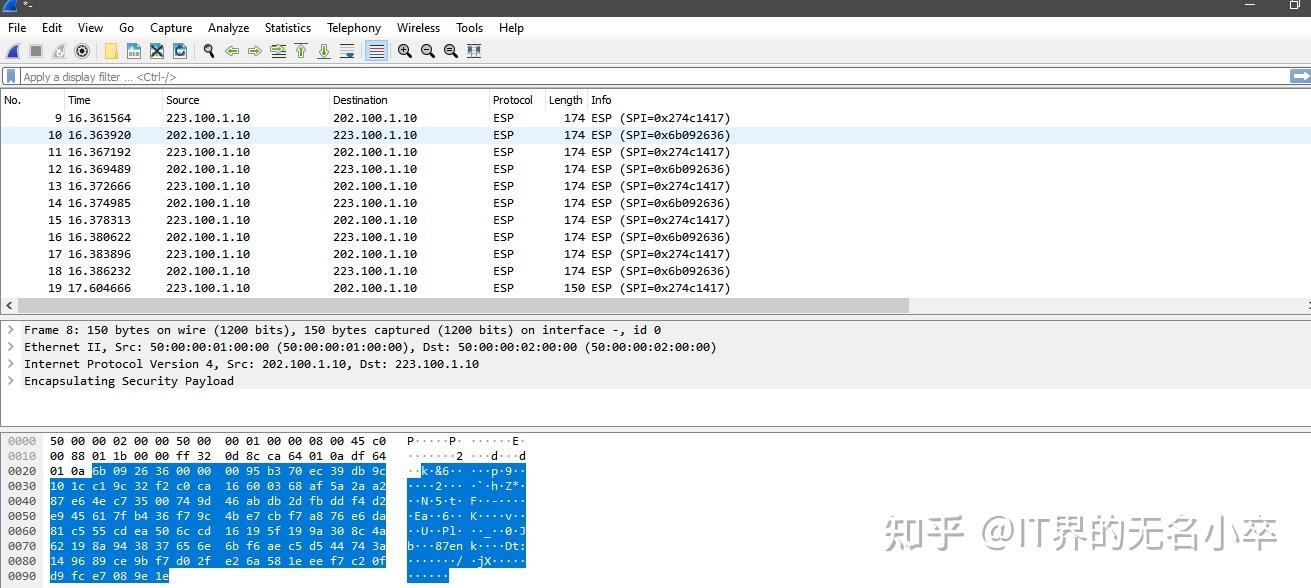Image resolution: width=1311 pixels, height=588 pixels.
Task: Click the display filter input field
Action: pos(654,77)
